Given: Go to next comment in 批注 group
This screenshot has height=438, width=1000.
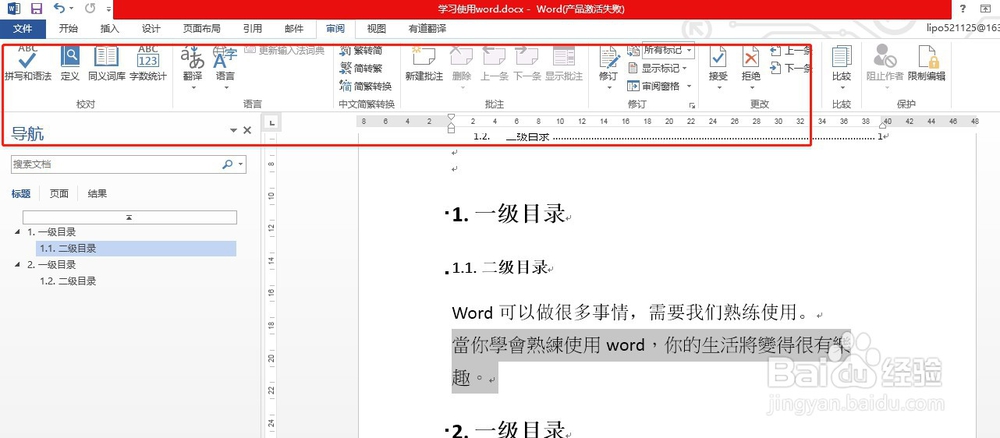Looking at the screenshot, I should click(x=527, y=63).
